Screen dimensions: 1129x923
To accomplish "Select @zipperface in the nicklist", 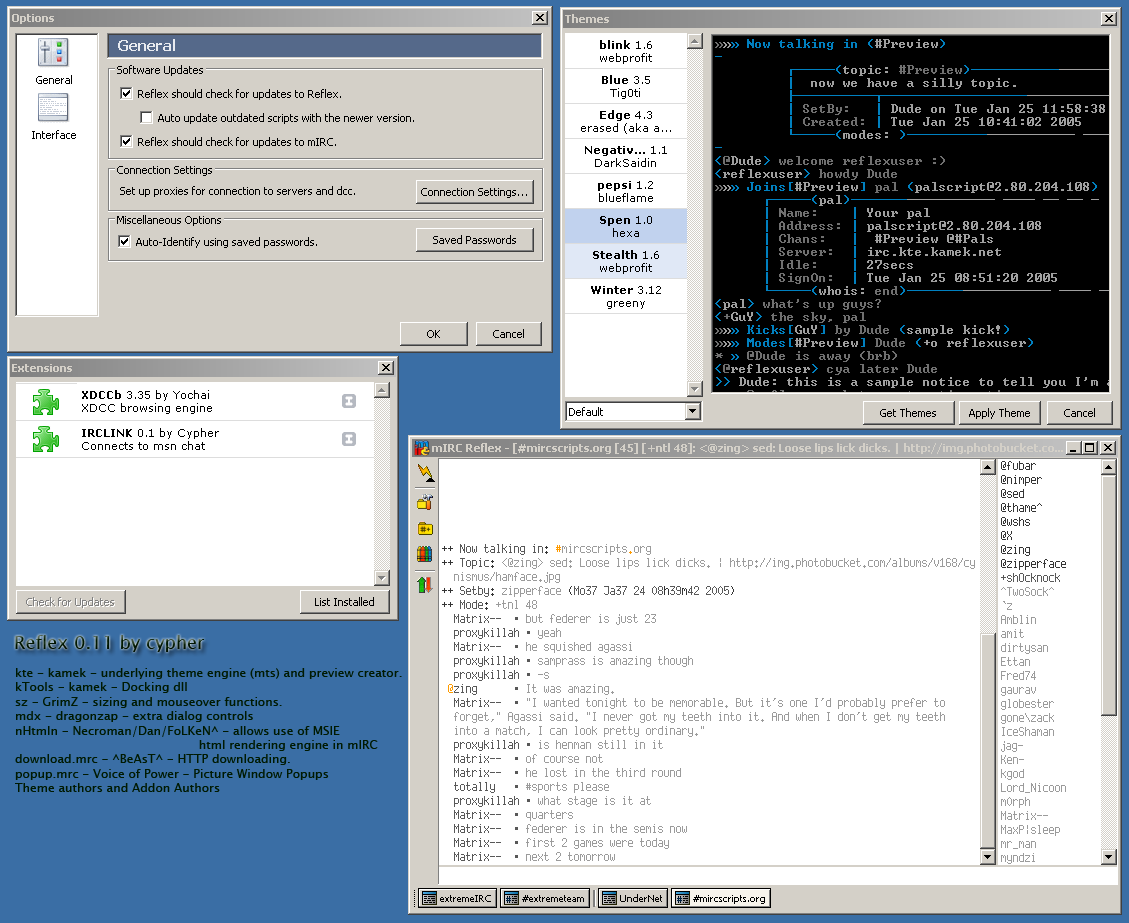I will click(1033, 564).
